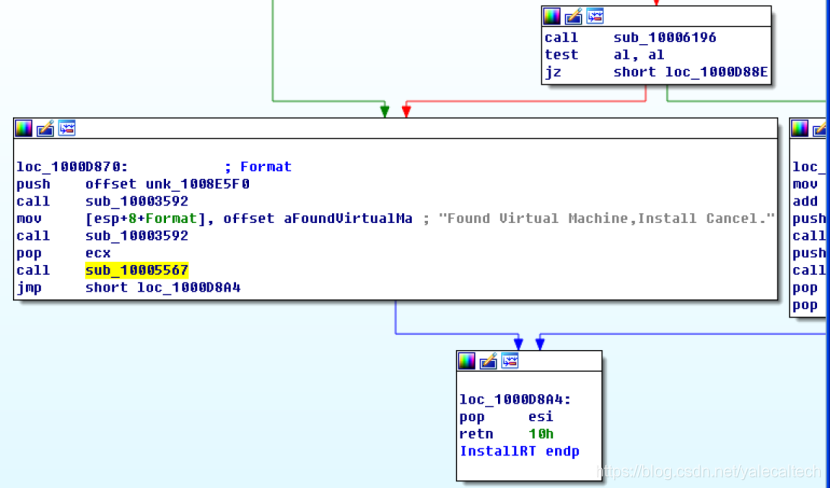Click node color icon in loc_1000D8A4 block

pos(466,361)
